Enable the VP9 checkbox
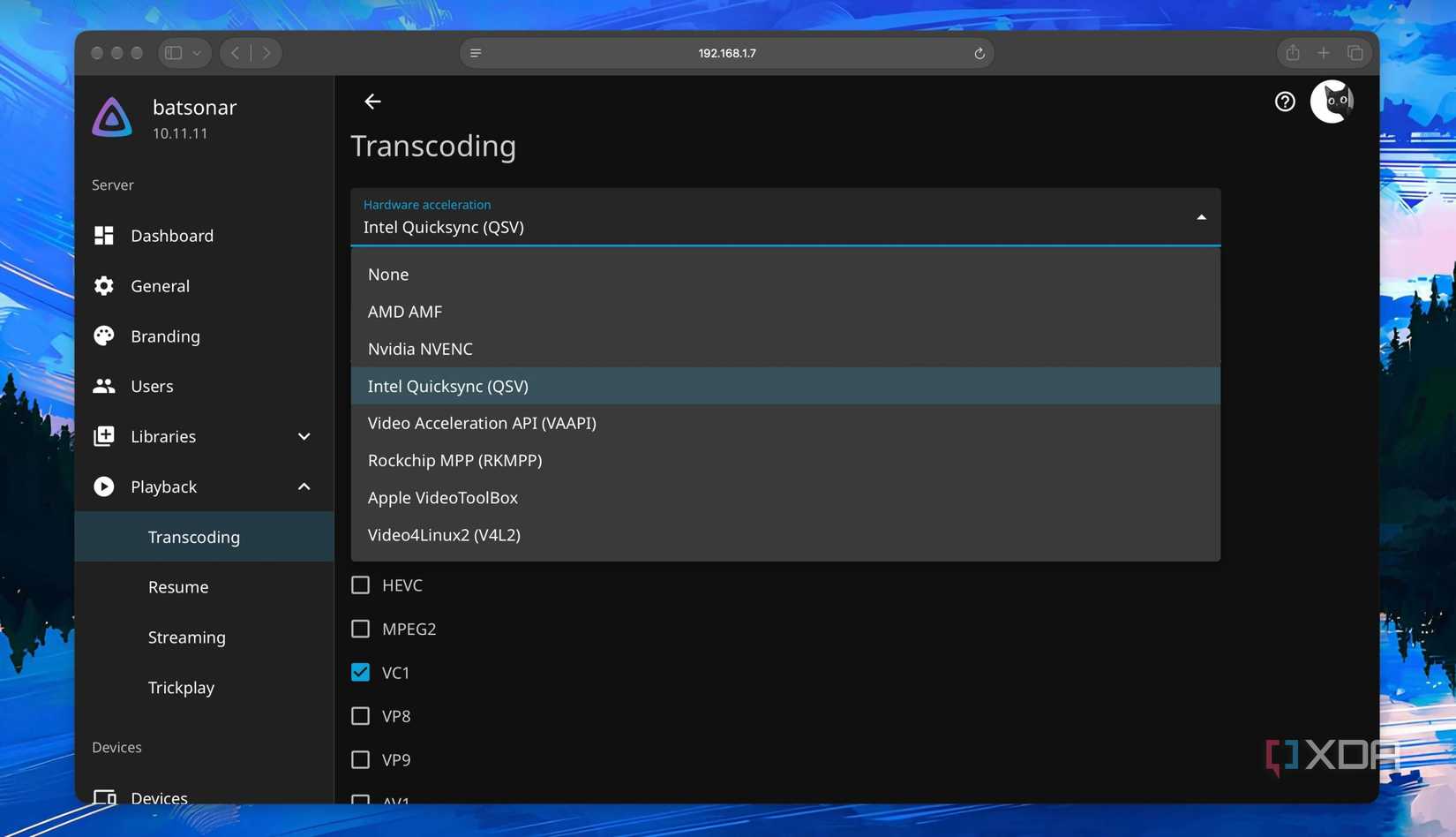Viewport: 1456px width, 837px height. point(360,759)
